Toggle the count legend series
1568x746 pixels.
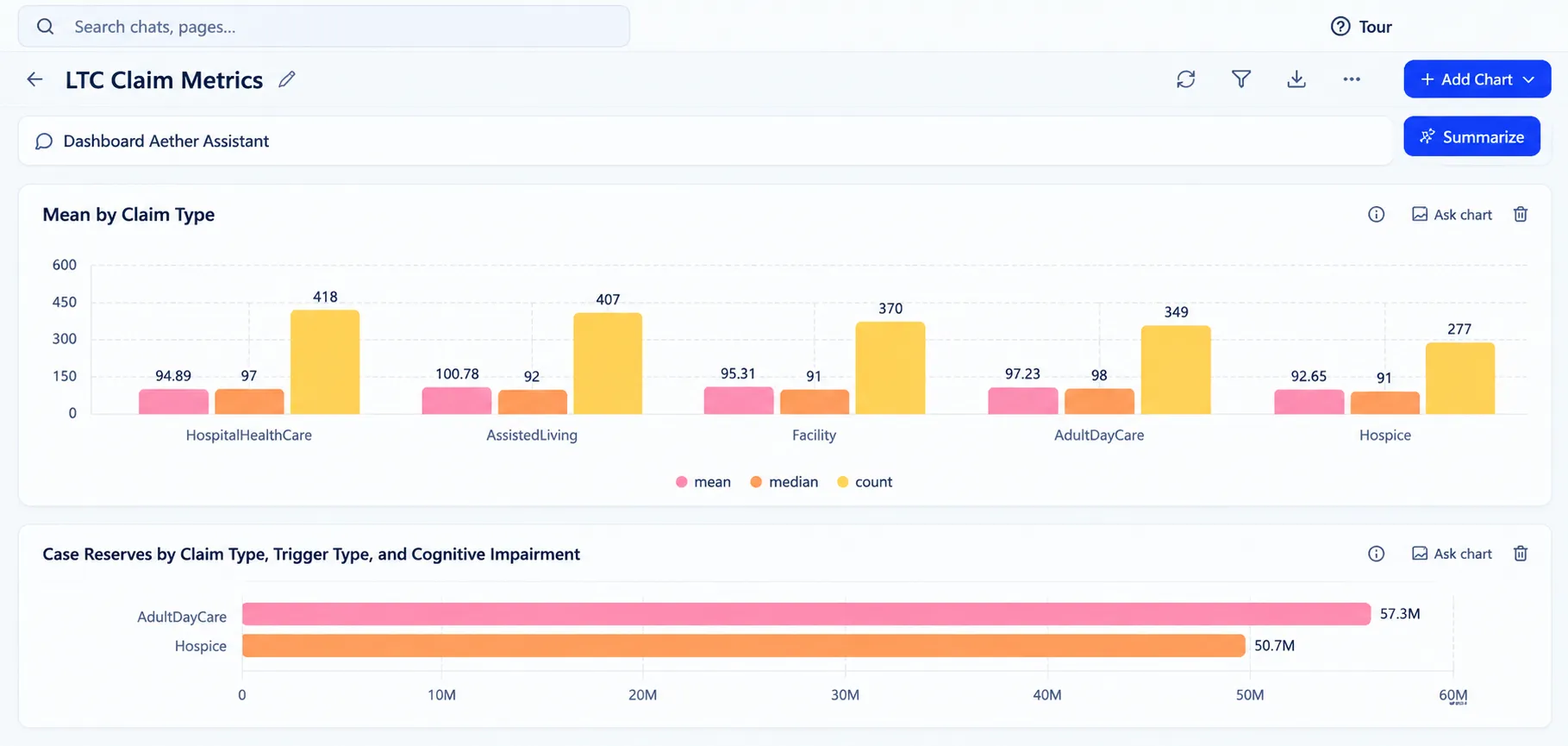(x=865, y=482)
